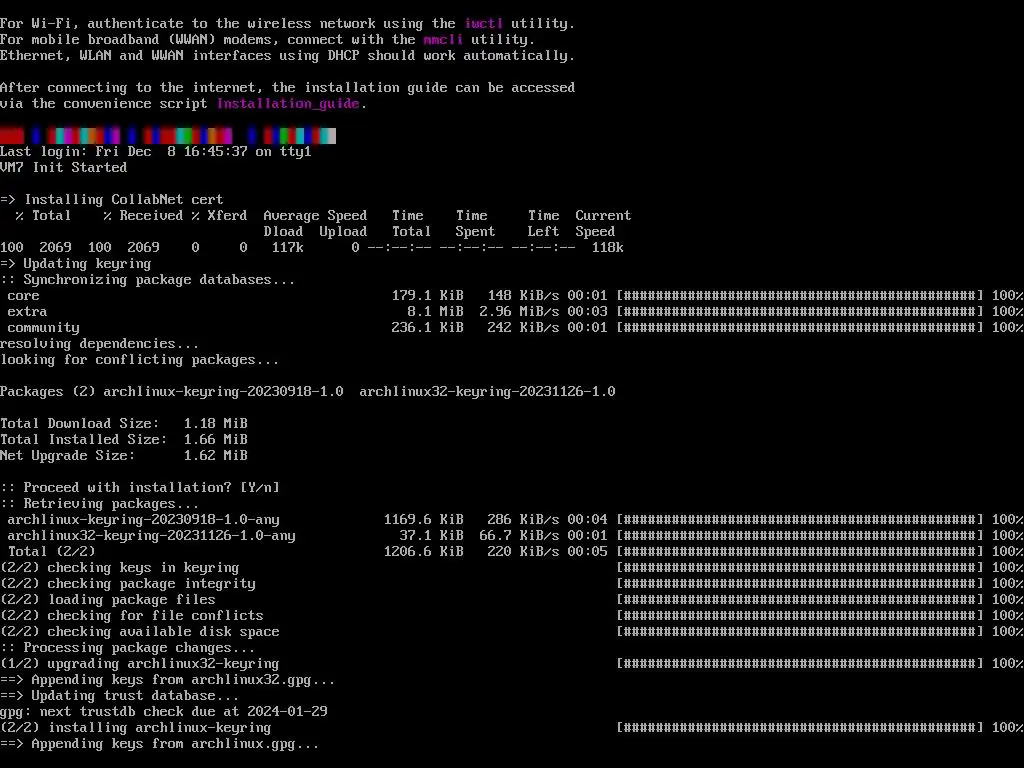
Task: Click the progress bar for core database
Action: [800, 296]
